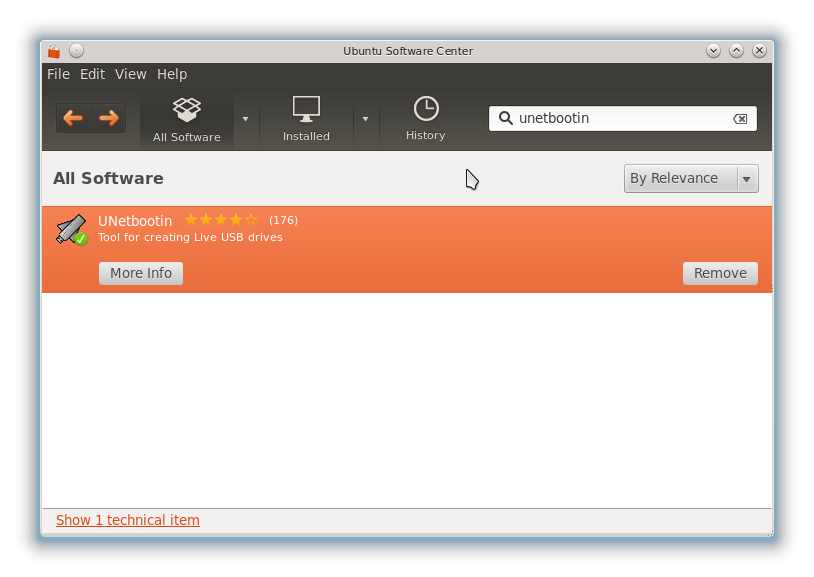Click the round button next to the title bar icon

[76, 50]
